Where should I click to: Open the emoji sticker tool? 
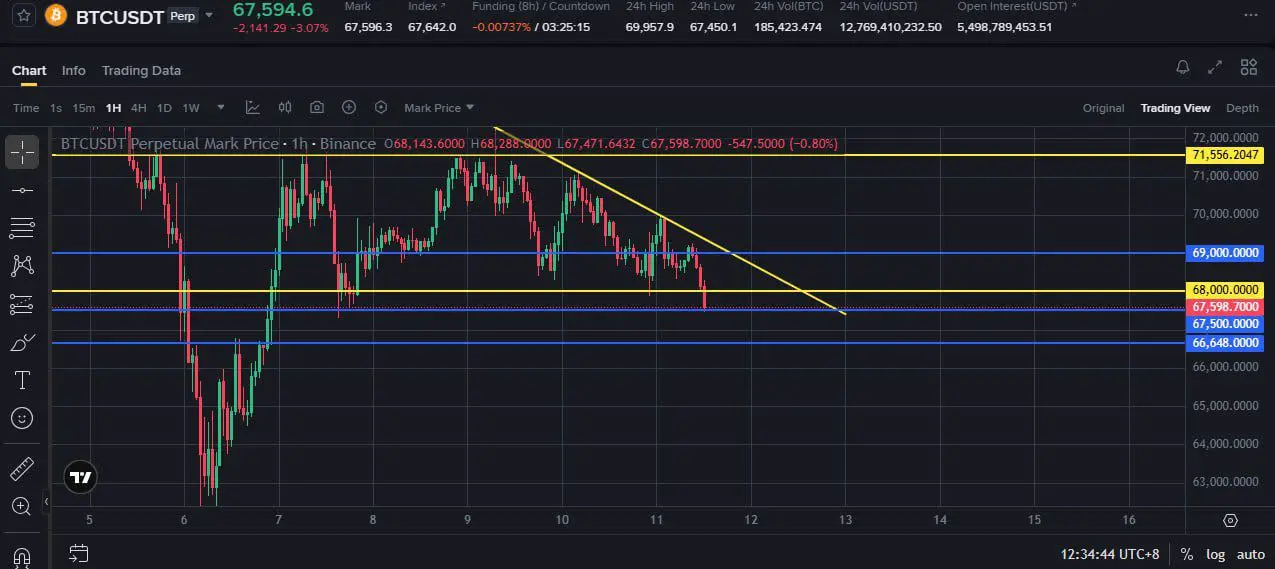point(22,418)
